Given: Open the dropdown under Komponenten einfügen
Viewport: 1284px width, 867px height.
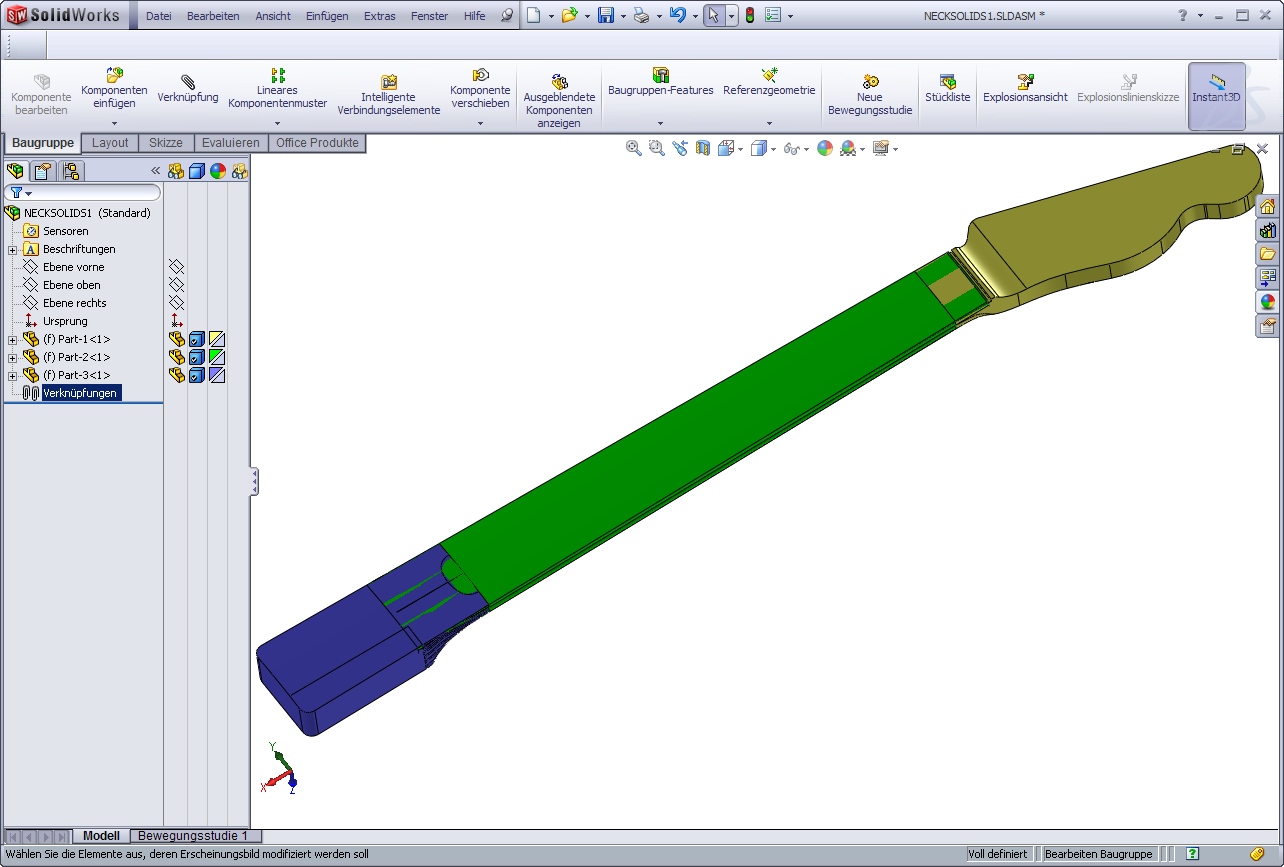Looking at the screenshot, I should coord(114,123).
